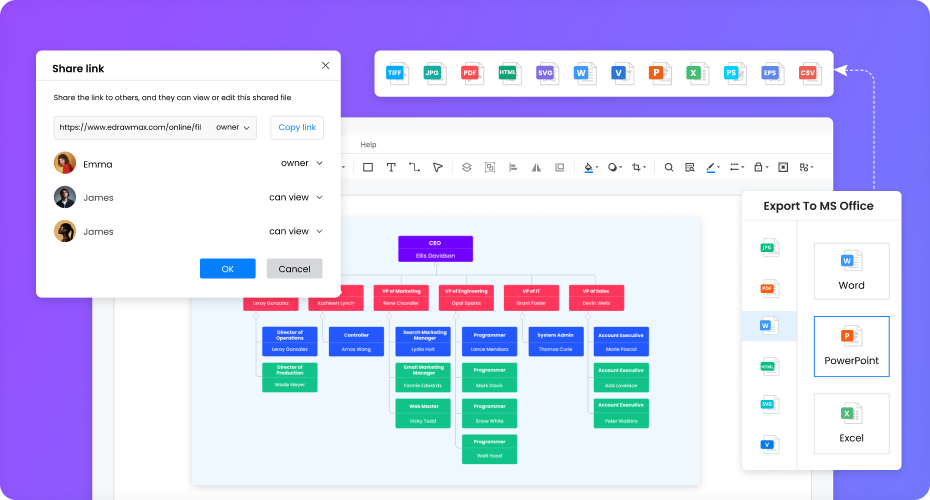This screenshot has height=500, width=930.
Task: Open the fill color bucket dropdown
Action: coord(590,168)
